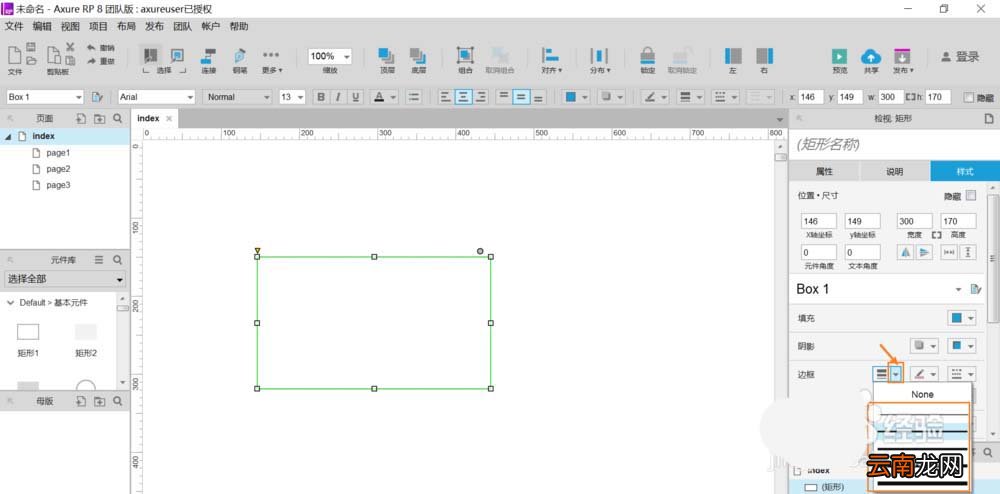Click the 矩形1 widget in library
The height and width of the screenshot is (494, 1000).
pos(28,339)
